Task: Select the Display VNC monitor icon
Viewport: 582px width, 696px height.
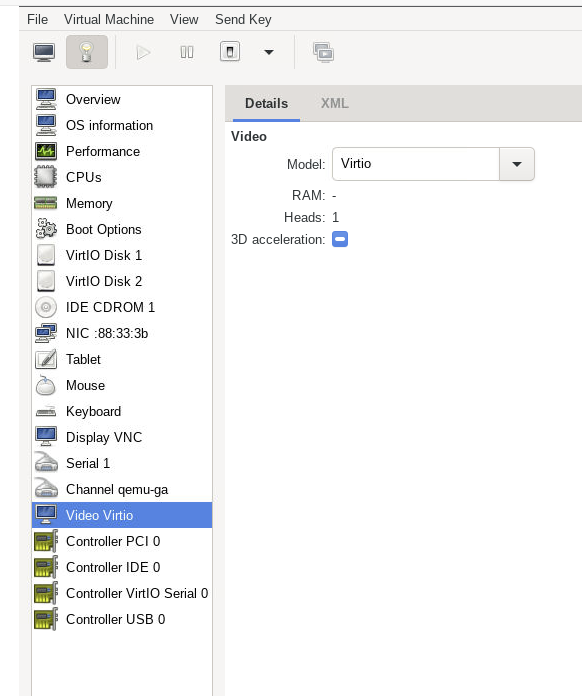Action: point(46,437)
